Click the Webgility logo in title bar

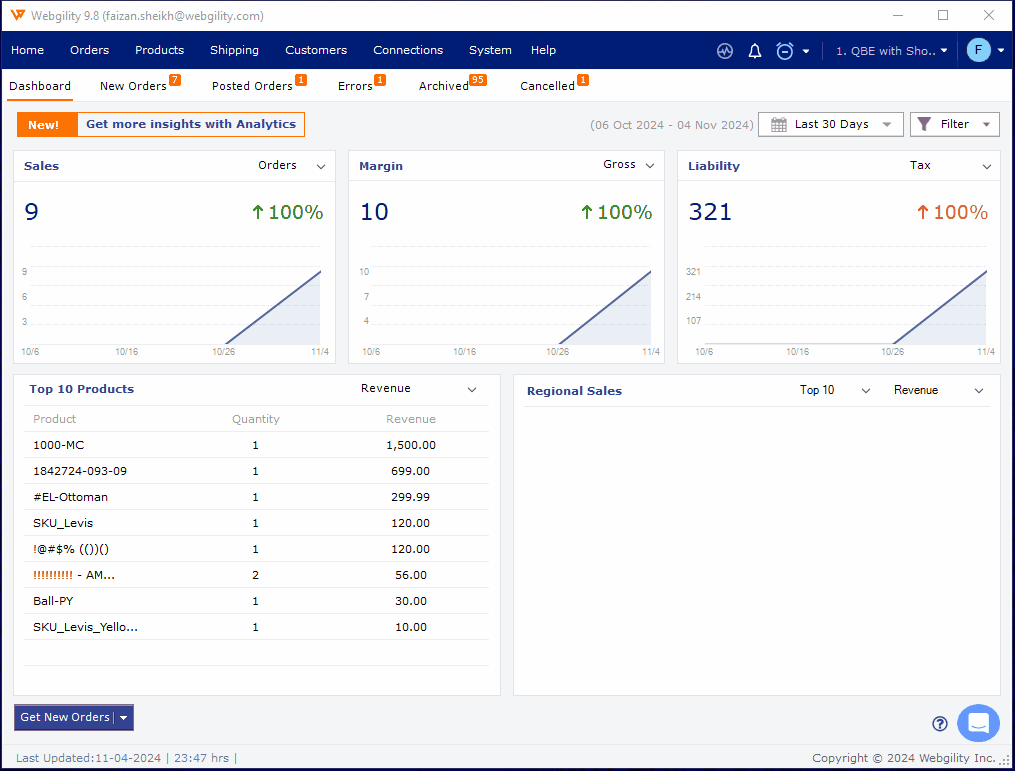[18, 16]
